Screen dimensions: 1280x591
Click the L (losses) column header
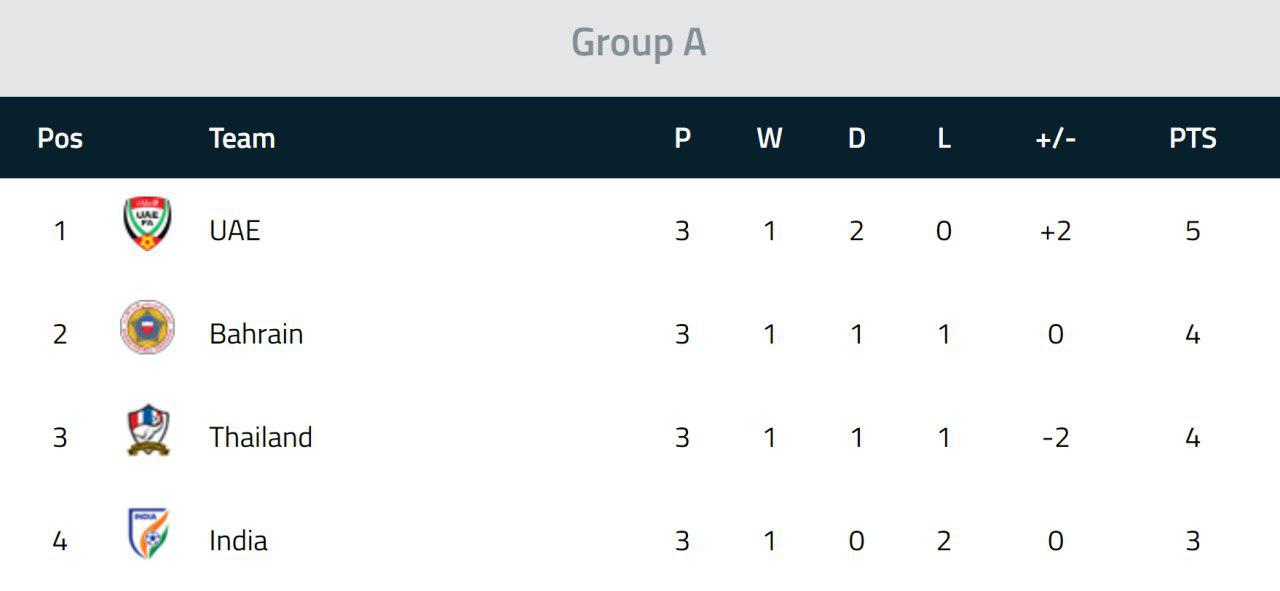tap(943, 138)
